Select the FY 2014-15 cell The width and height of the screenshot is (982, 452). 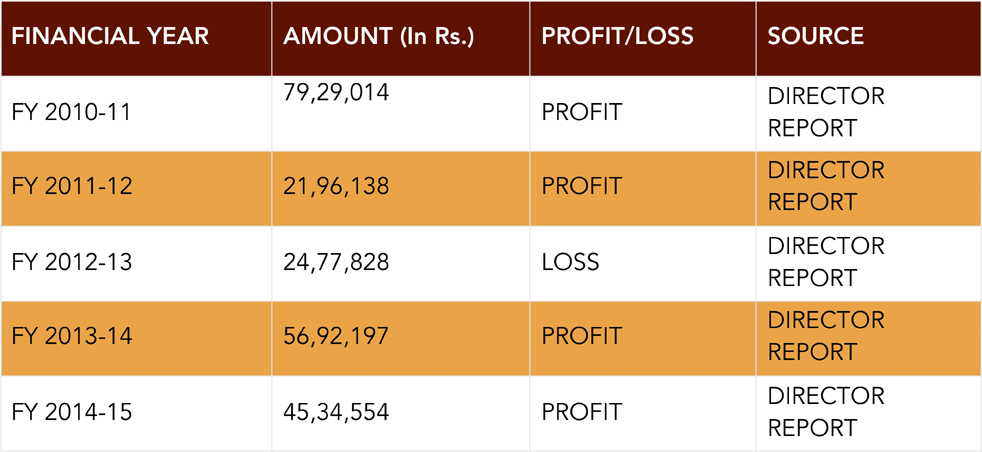[x=71, y=412]
